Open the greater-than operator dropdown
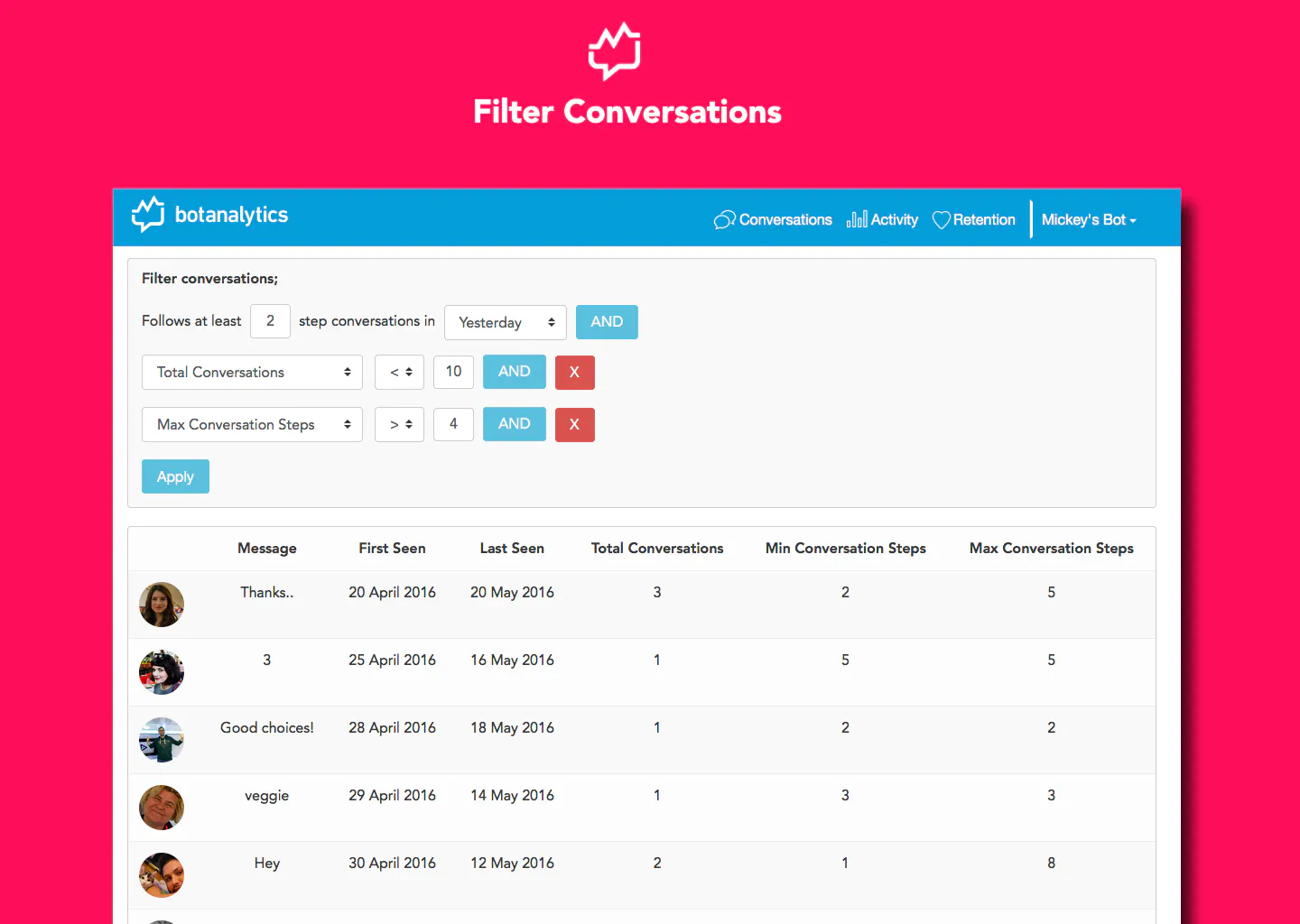Image resolution: width=1300 pixels, height=924 pixels. pyautogui.click(x=399, y=424)
